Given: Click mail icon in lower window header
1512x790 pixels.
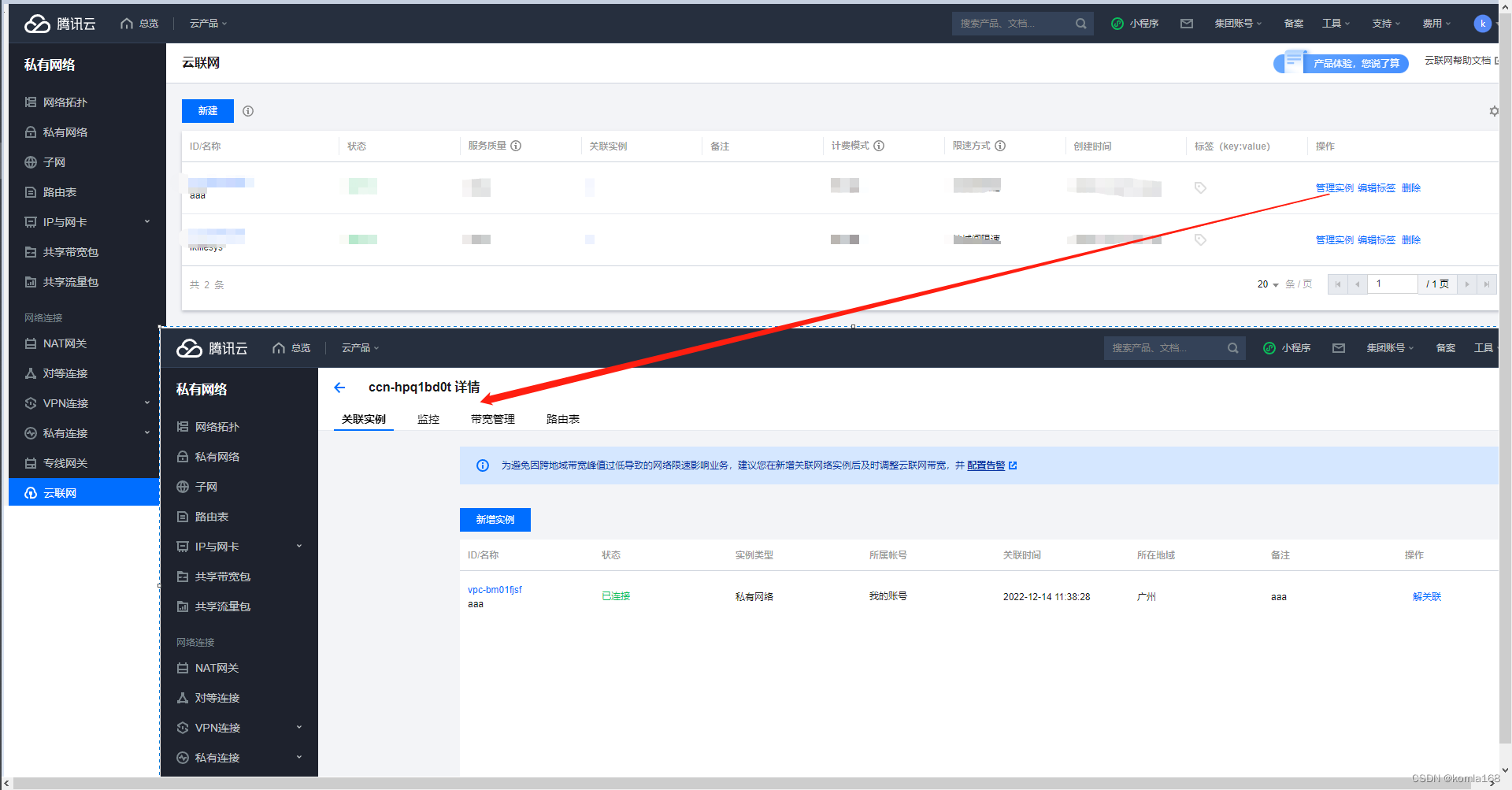Looking at the screenshot, I should click(1339, 348).
